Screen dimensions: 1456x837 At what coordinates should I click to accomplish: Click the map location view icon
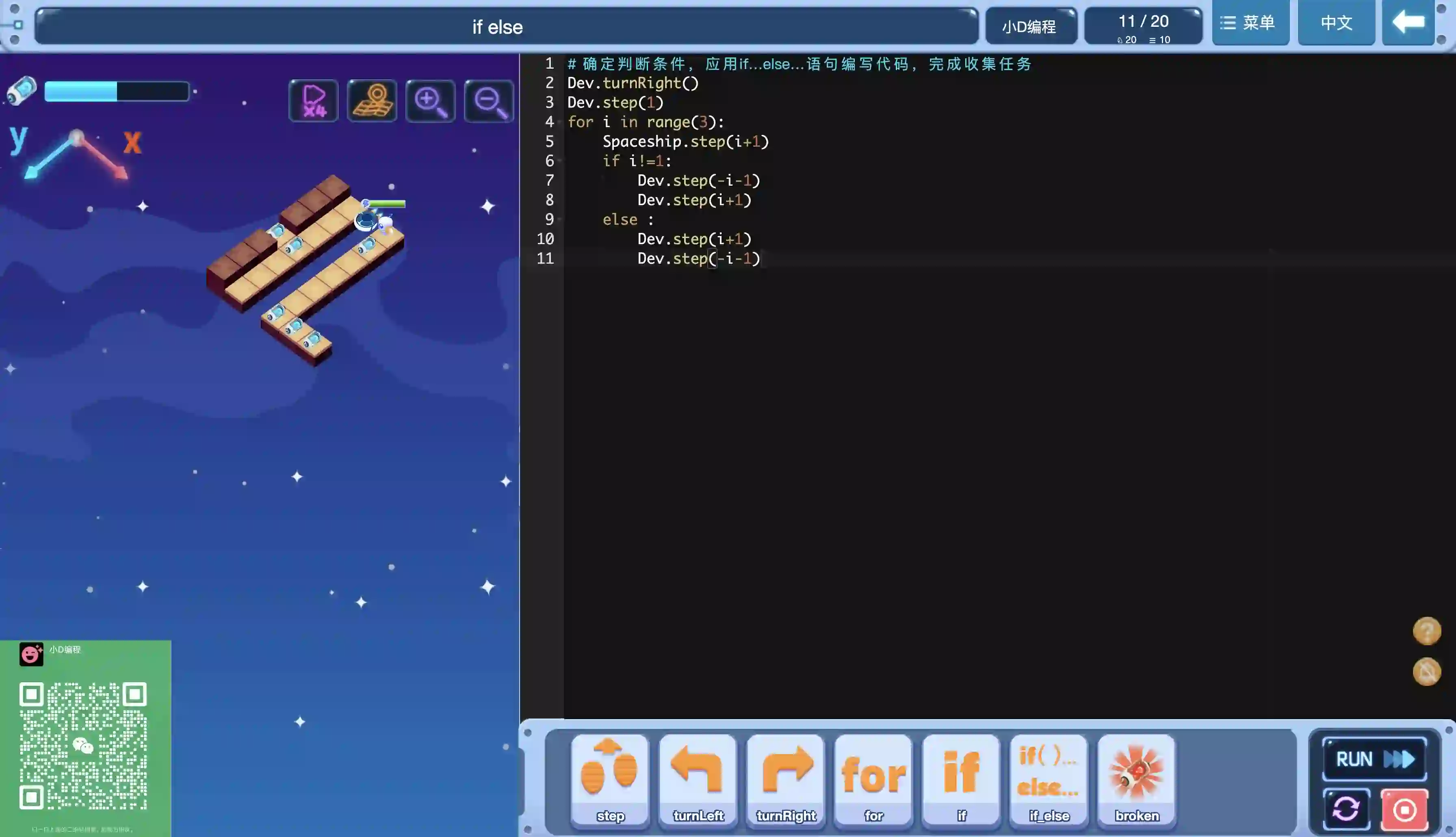pyautogui.click(x=372, y=101)
